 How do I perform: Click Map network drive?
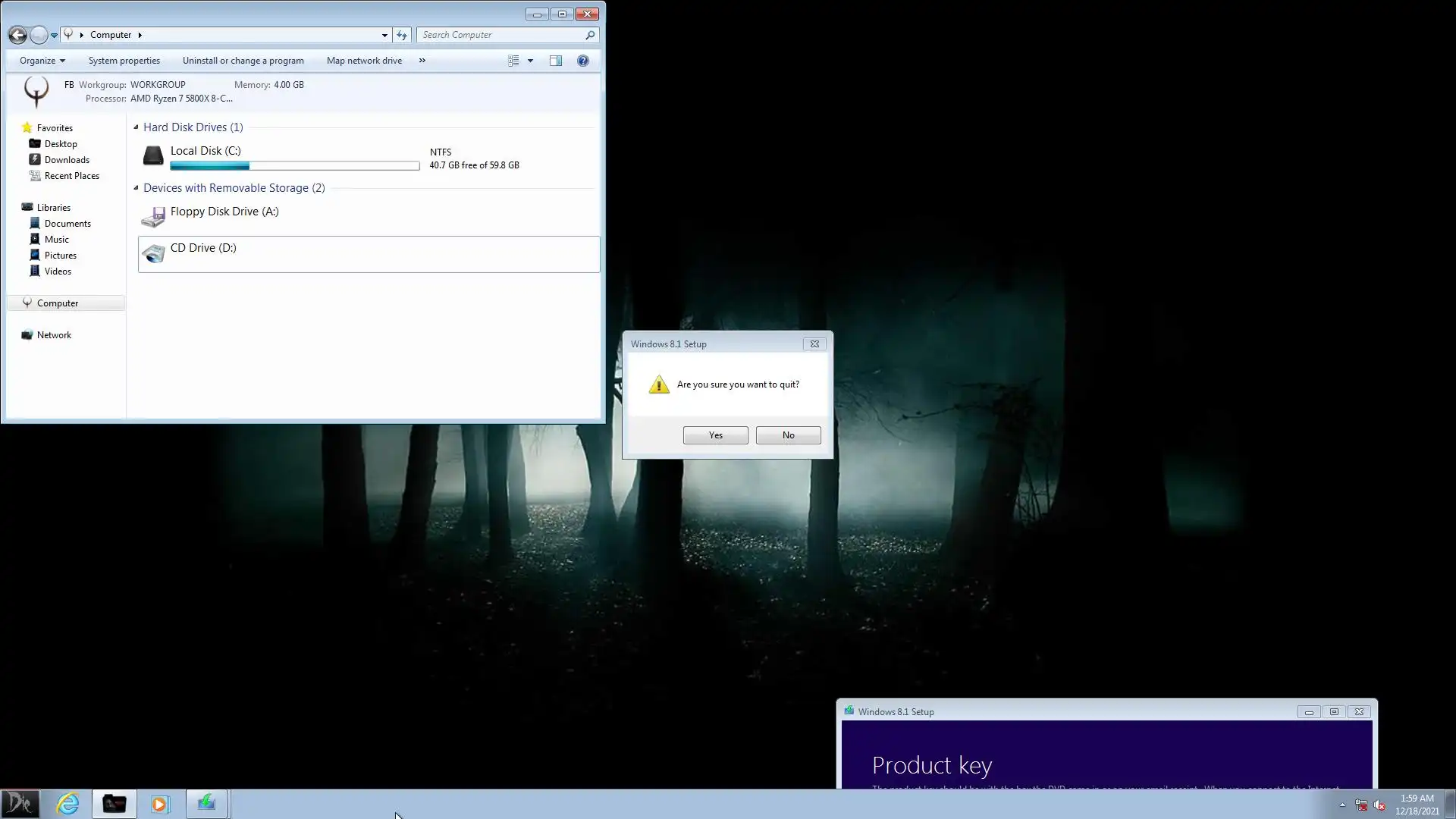(x=364, y=61)
